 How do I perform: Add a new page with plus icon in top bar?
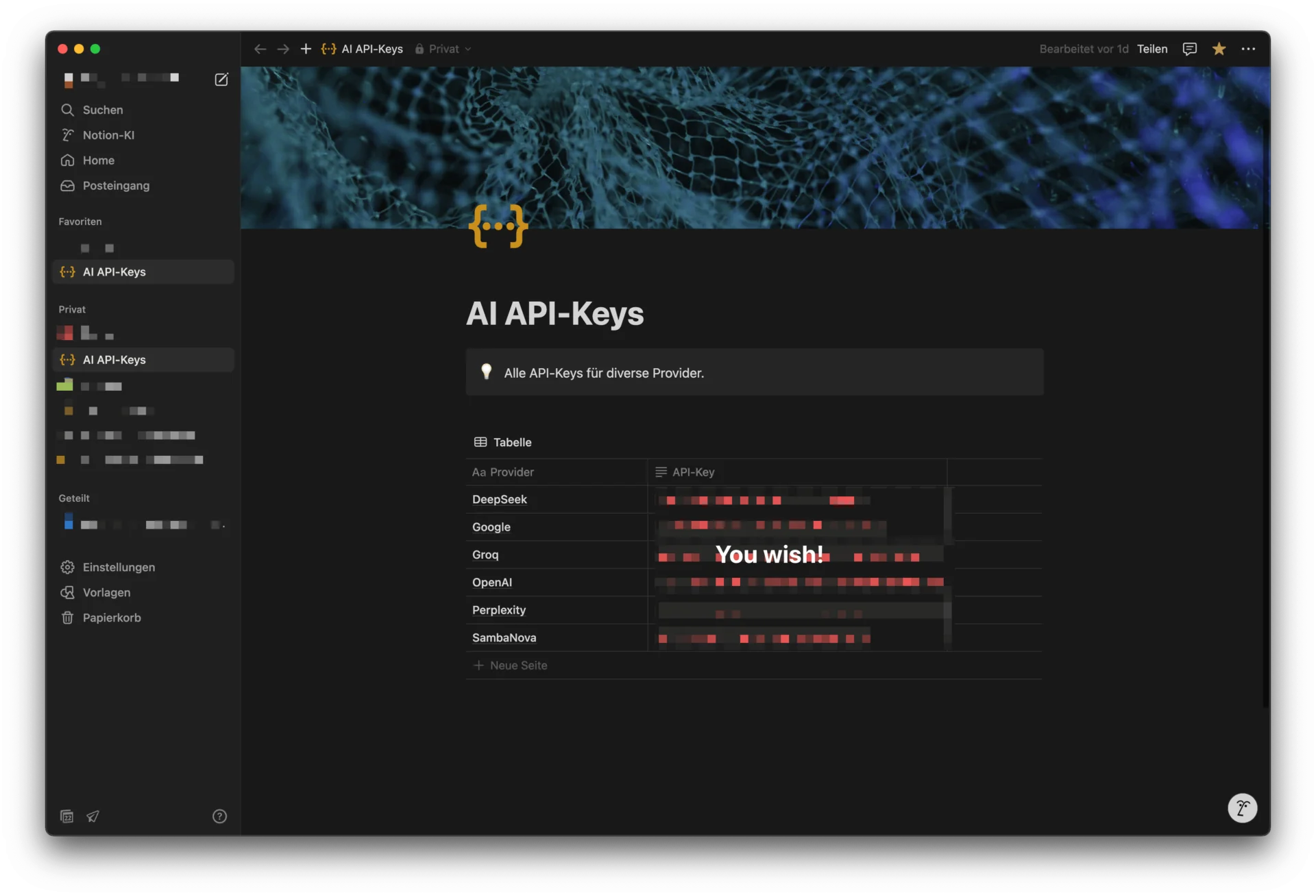point(306,49)
